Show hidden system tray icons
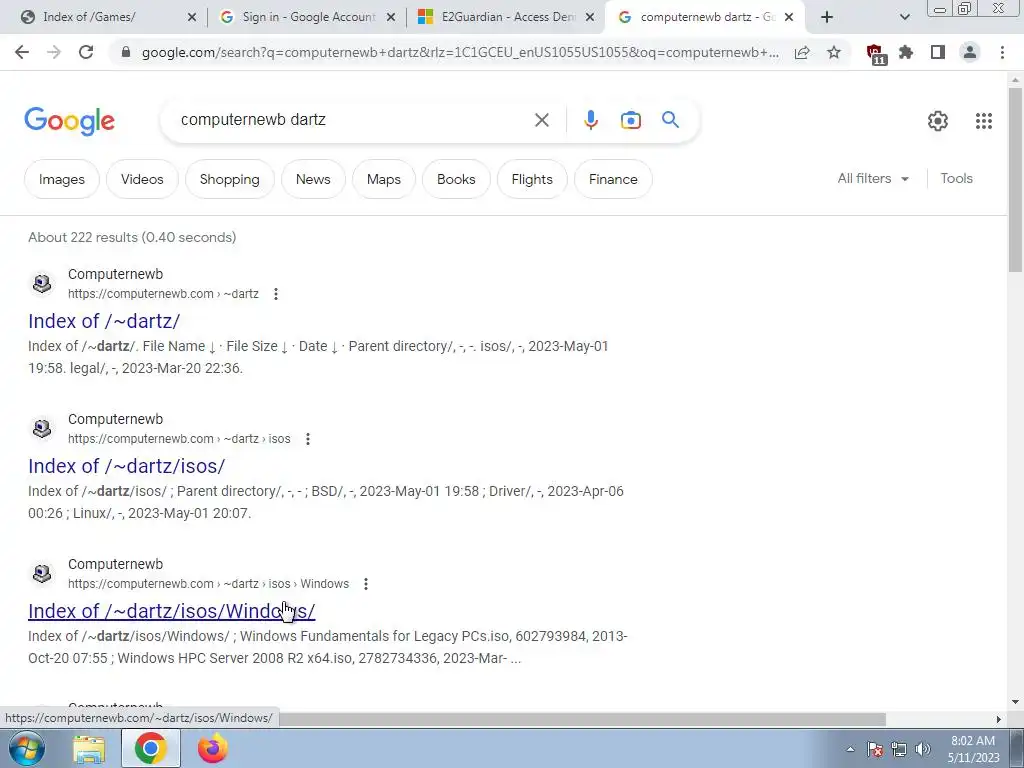Viewport: 1024px width, 768px height. tap(850, 749)
